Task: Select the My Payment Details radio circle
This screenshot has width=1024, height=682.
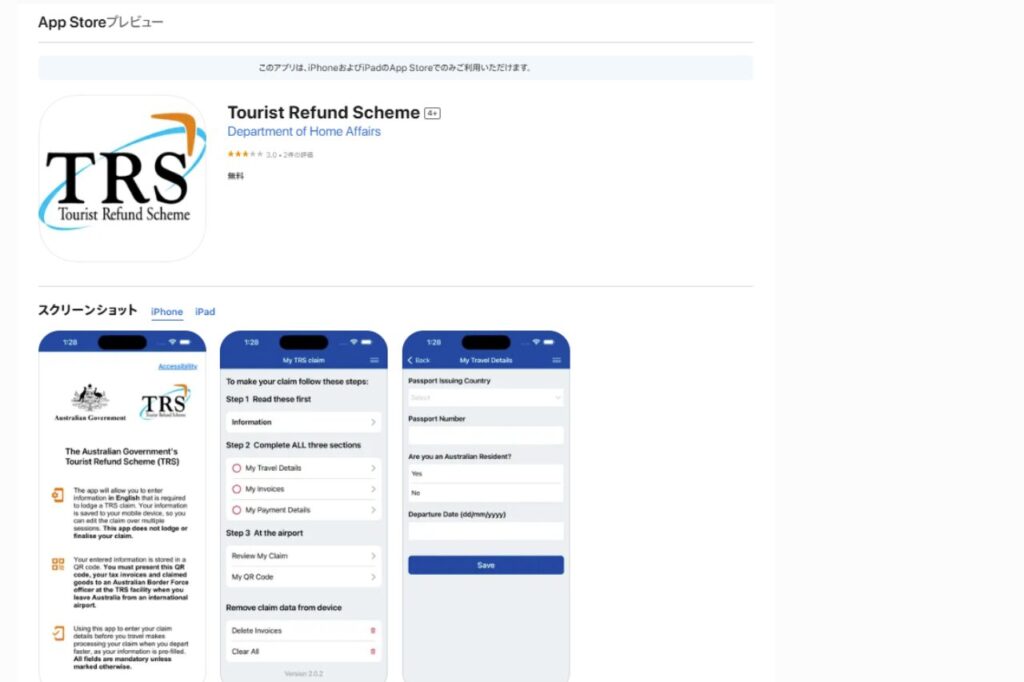Action: [x=236, y=510]
